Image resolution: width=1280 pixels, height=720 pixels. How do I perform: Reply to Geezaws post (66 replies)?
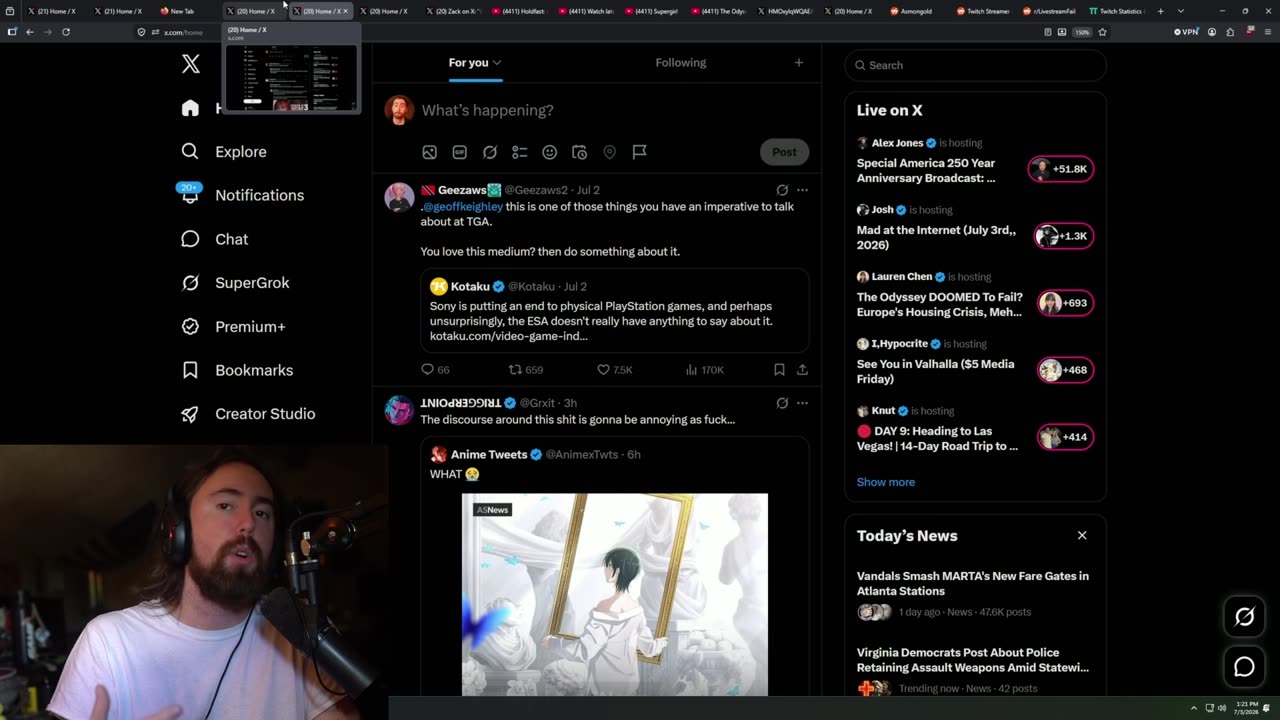coord(435,370)
